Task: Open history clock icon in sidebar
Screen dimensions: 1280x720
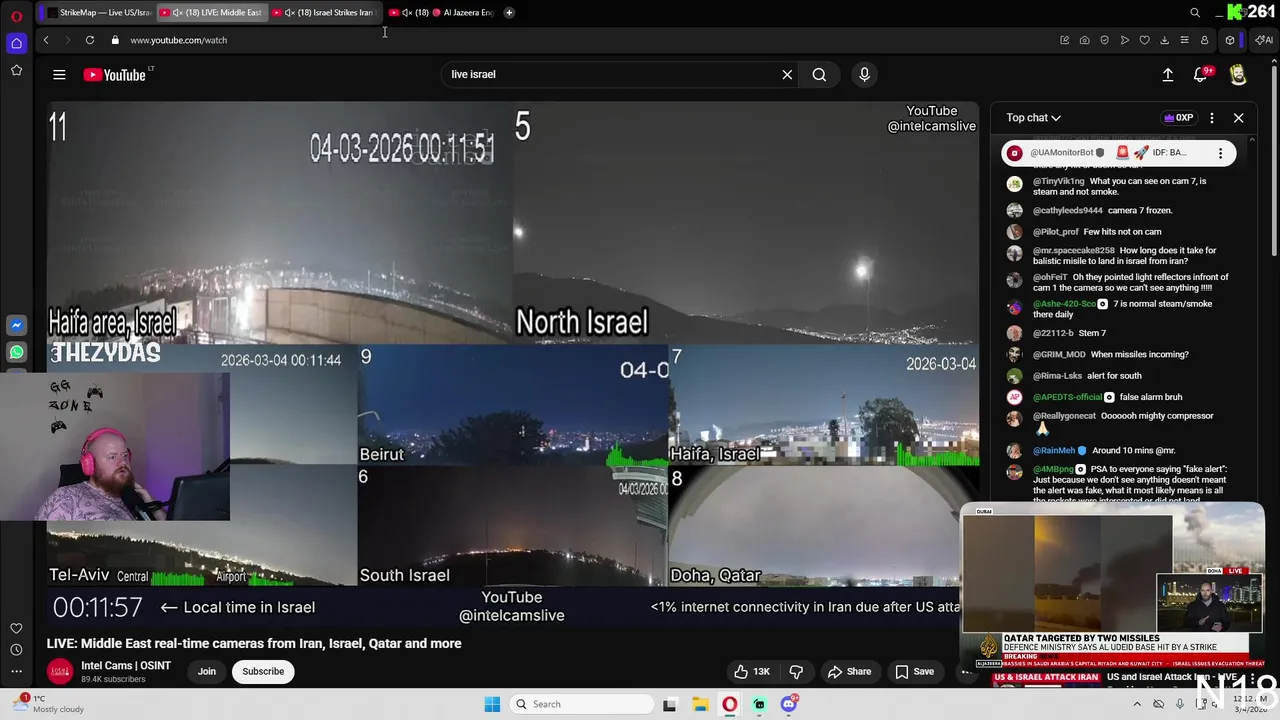Action: pos(16,650)
